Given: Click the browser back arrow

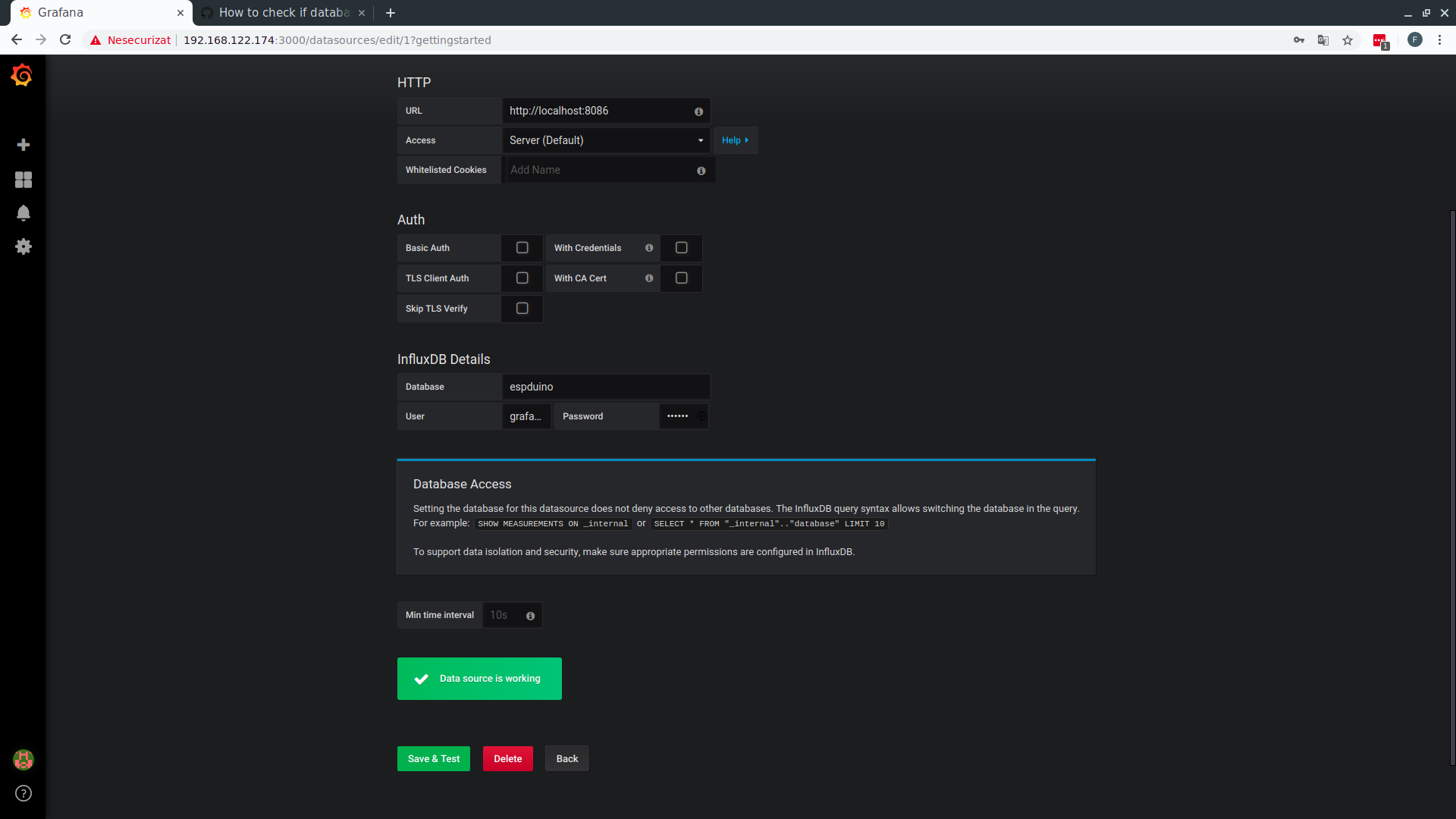Looking at the screenshot, I should point(17,40).
